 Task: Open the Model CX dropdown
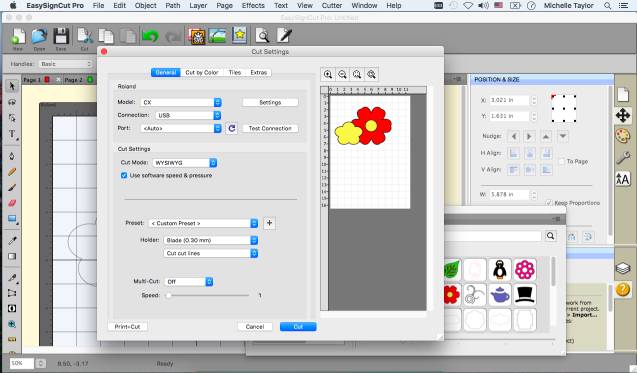[181, 102]
